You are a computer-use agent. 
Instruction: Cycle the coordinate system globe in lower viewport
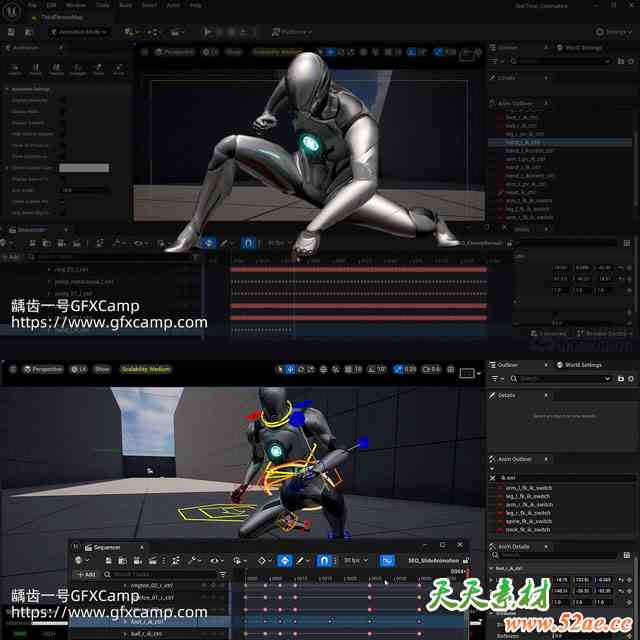pos(323,369)
